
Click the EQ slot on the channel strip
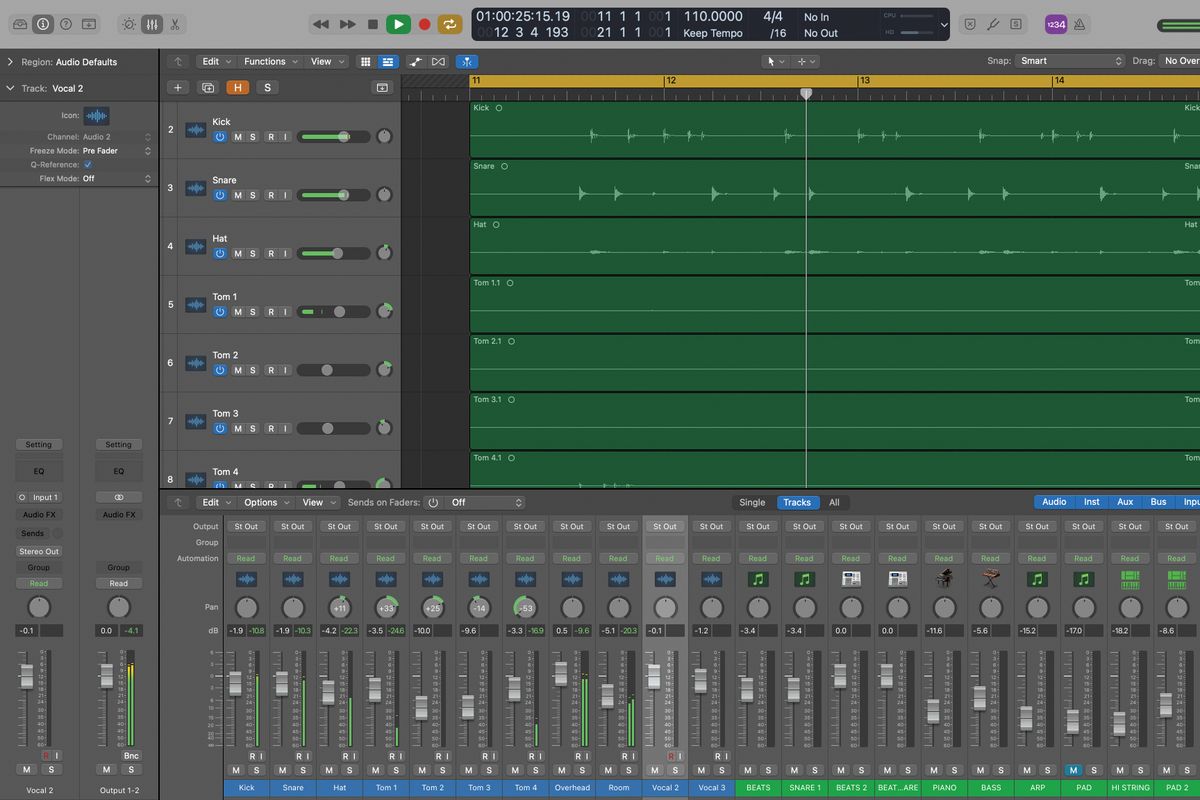click(39, 470)
